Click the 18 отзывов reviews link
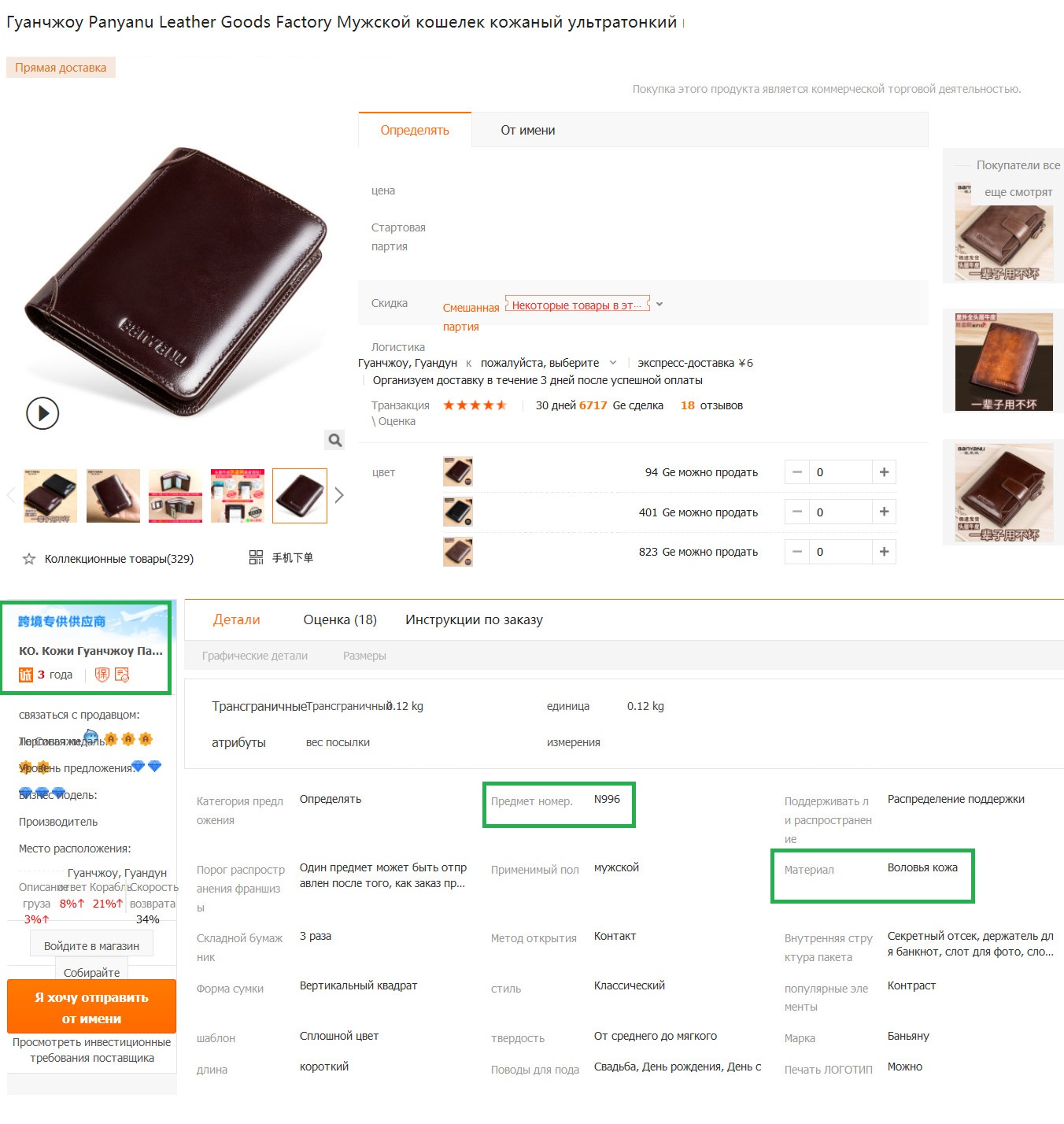This screenshot has width=1064, height=1124. click(x=711, y=405)
